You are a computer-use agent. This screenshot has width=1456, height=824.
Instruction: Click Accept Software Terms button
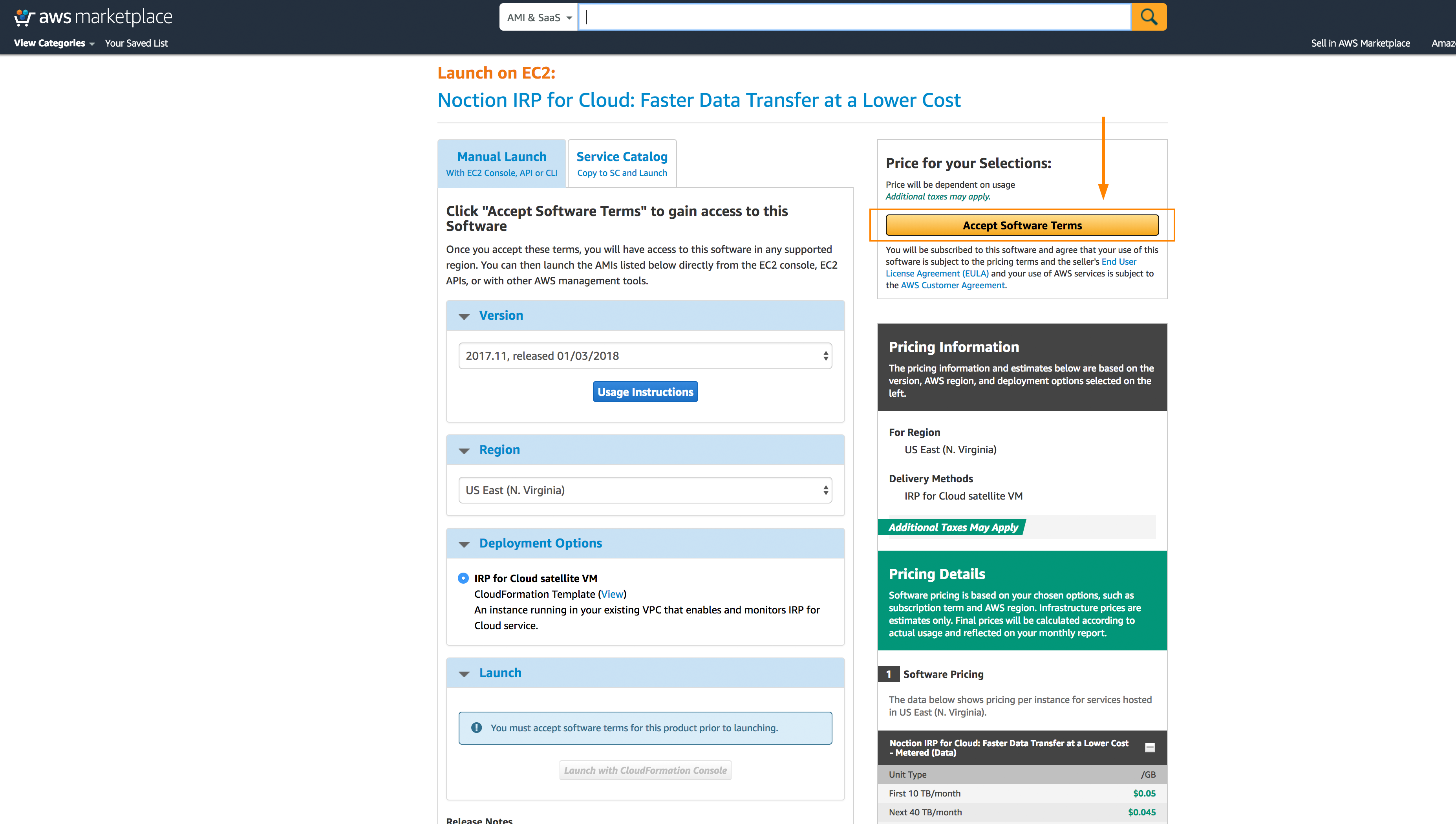click(x=1022, y=225)
